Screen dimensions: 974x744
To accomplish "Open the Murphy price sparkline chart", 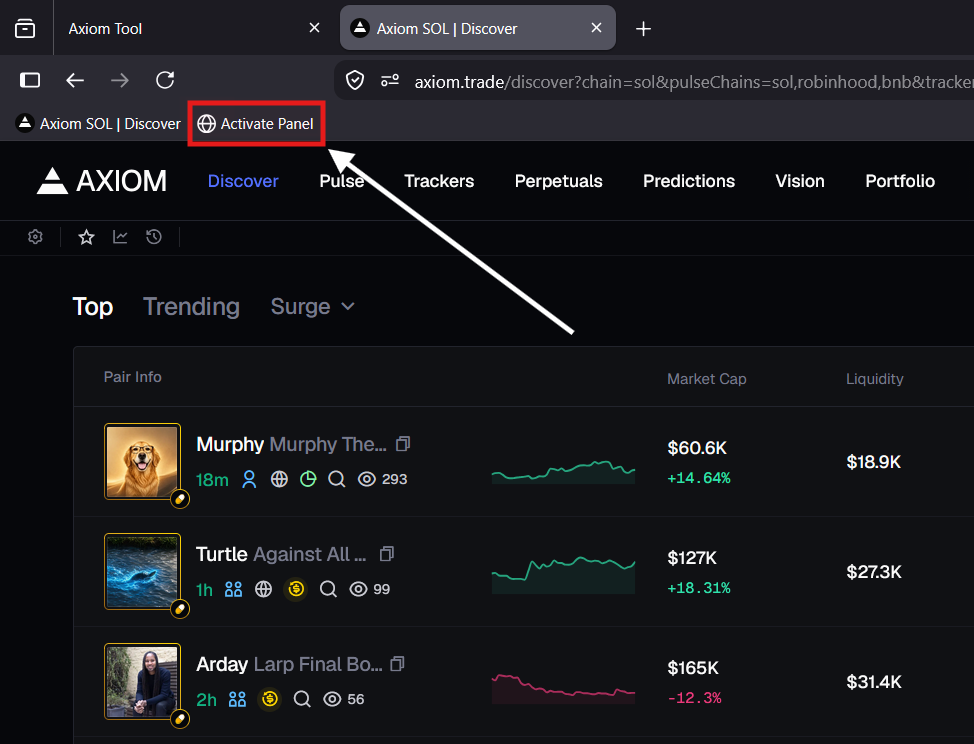I will [563, 472].
